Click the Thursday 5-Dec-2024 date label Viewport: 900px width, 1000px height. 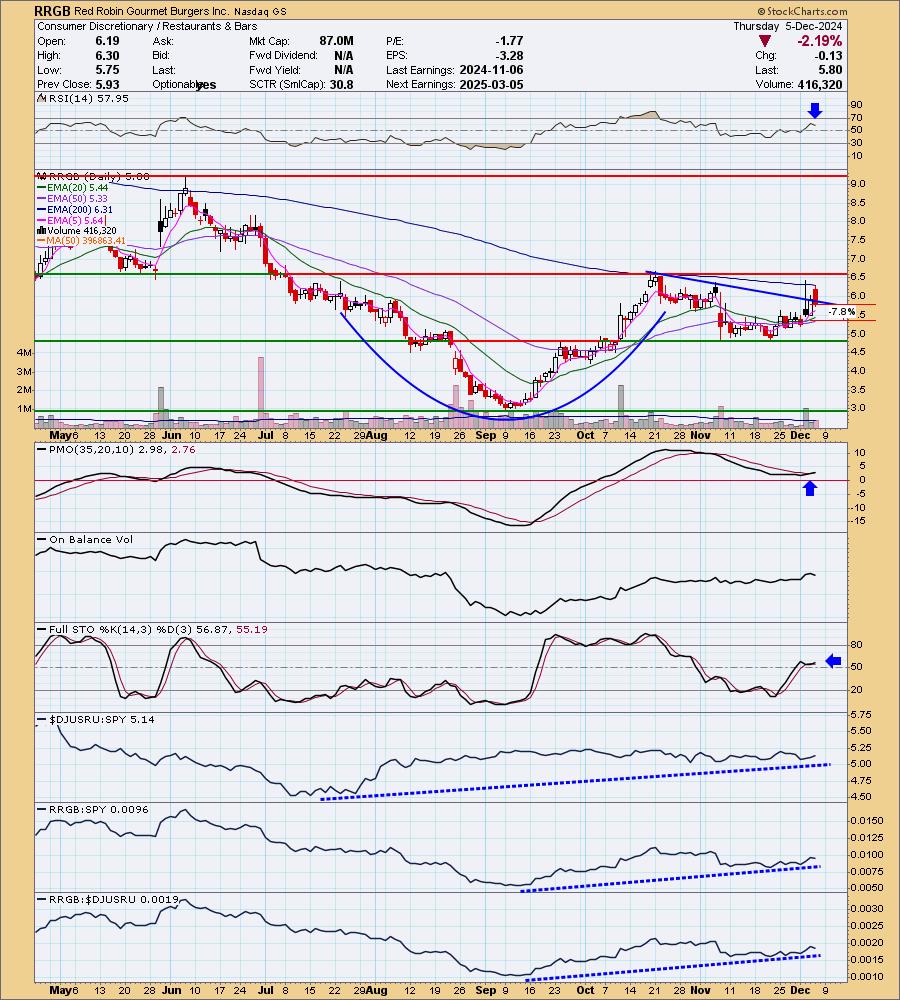click(x=788, y=26)
